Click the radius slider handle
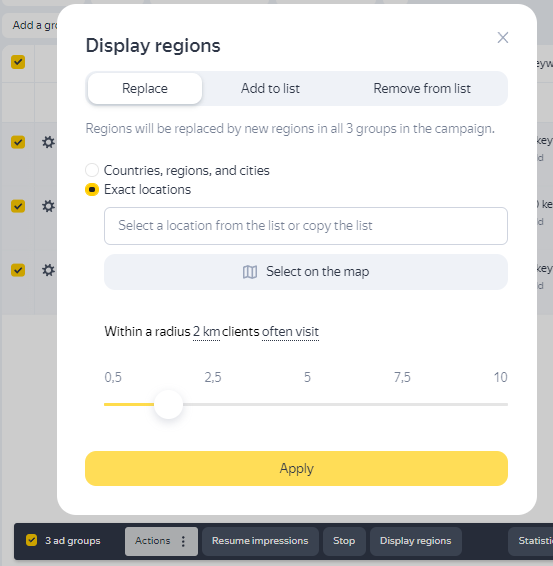553x566 pixels. tap(169, 404)
